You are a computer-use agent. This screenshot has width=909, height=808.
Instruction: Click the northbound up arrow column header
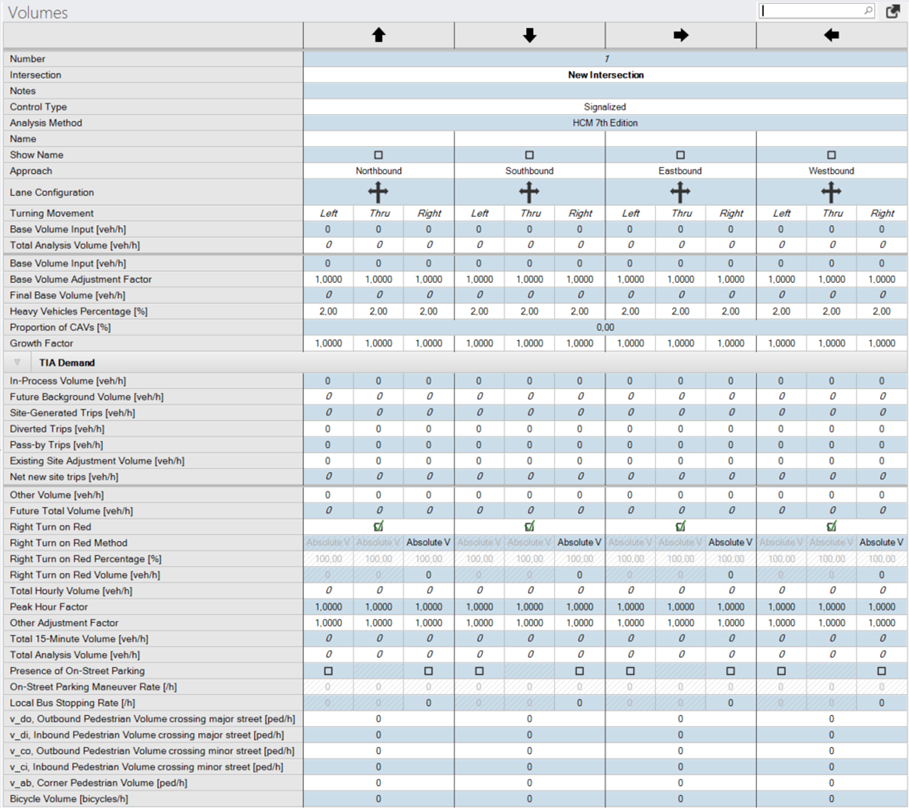378,35
